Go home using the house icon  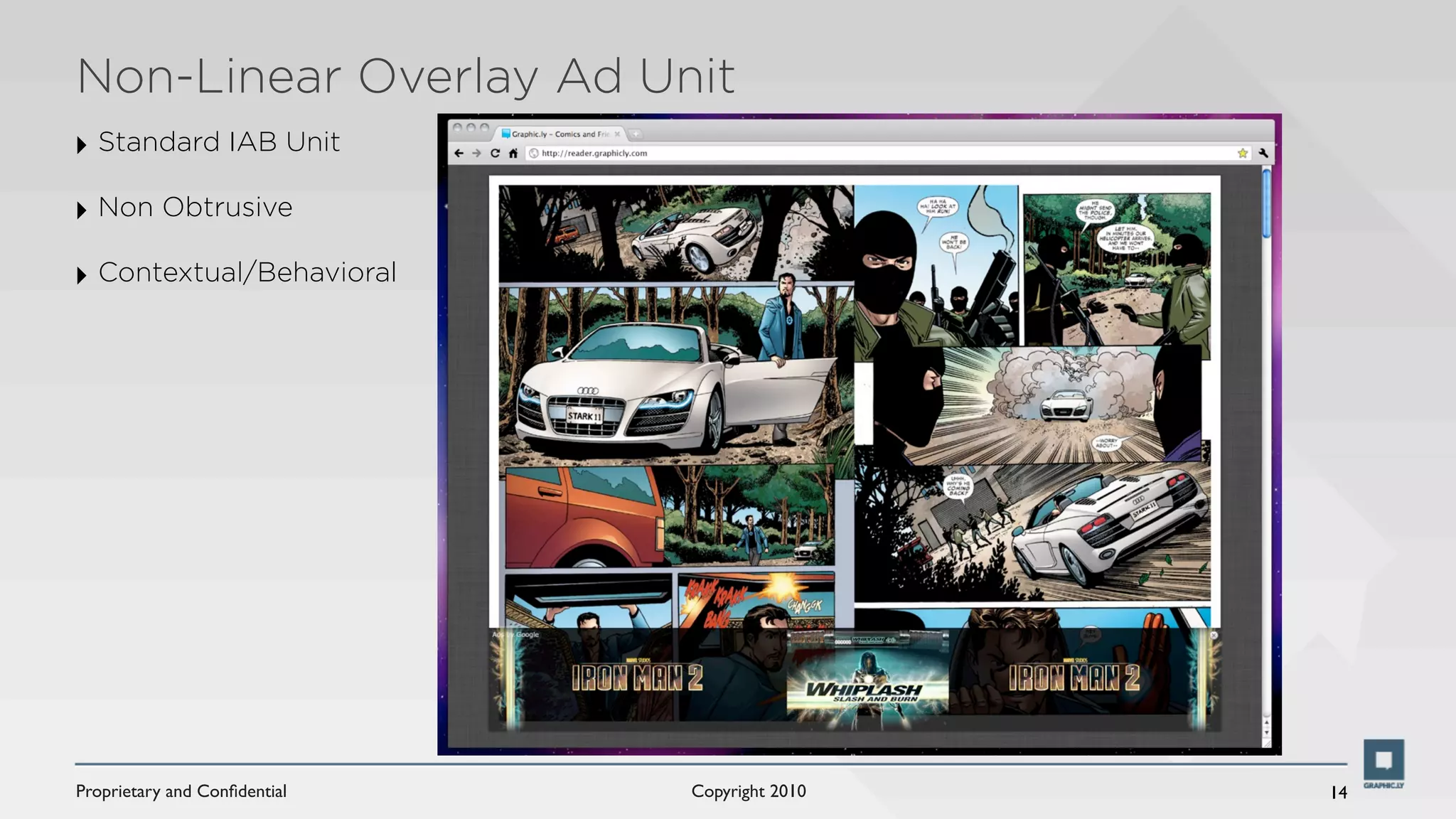coord(513,153)
